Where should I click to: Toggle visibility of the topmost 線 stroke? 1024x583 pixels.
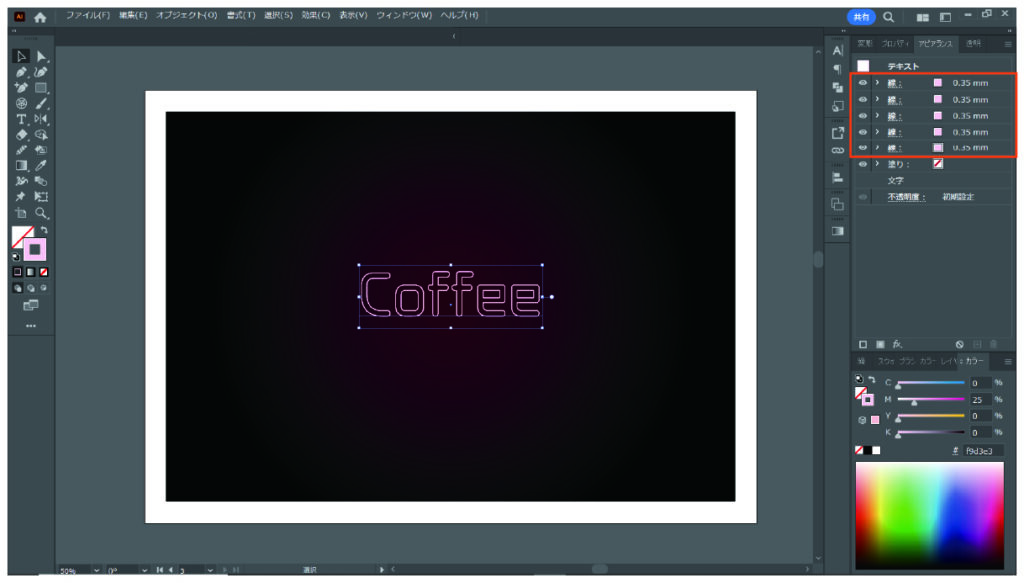pyautogui.click(x=863, y=83)
